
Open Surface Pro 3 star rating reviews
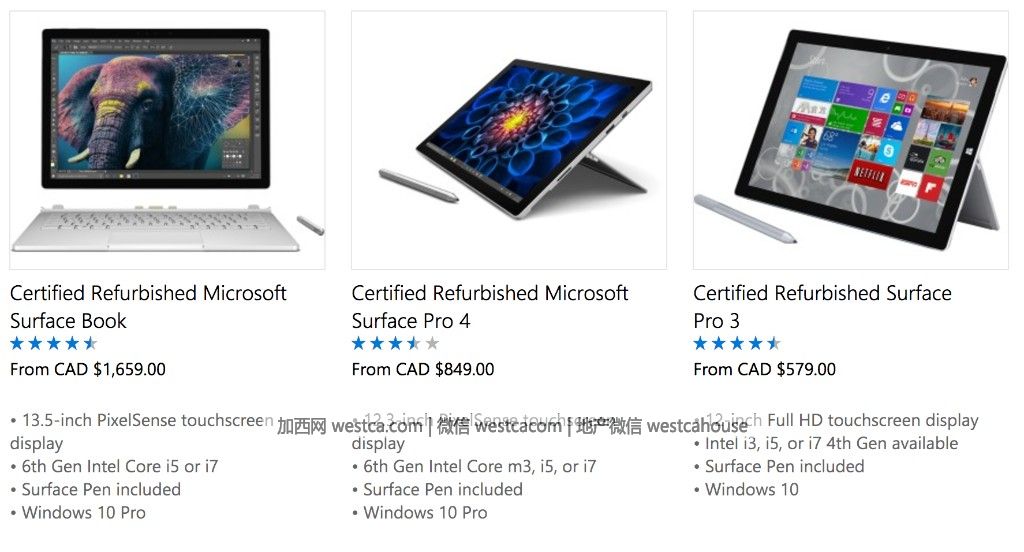point(737,343)
